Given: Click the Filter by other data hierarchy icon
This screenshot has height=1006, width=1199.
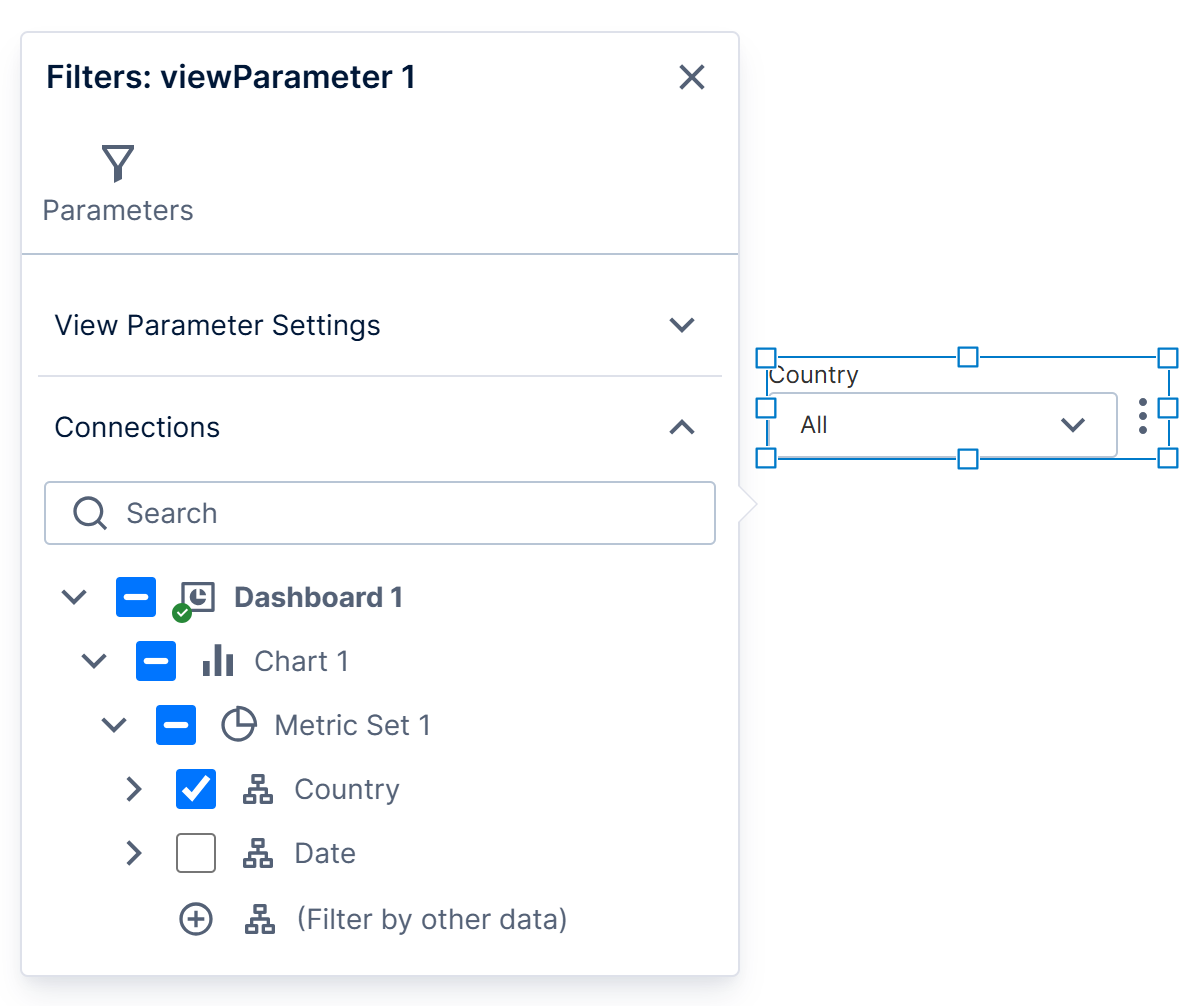Looking at the screenshot, I should 260,919.
